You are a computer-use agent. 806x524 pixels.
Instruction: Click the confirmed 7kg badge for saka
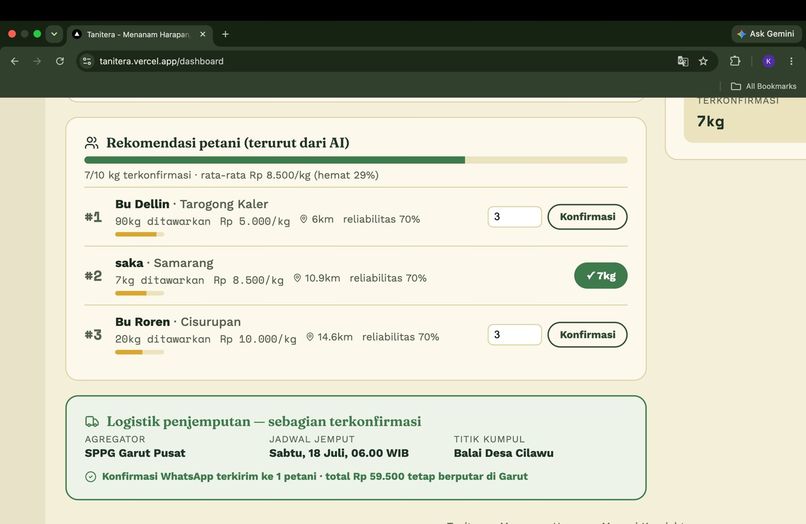600,276
